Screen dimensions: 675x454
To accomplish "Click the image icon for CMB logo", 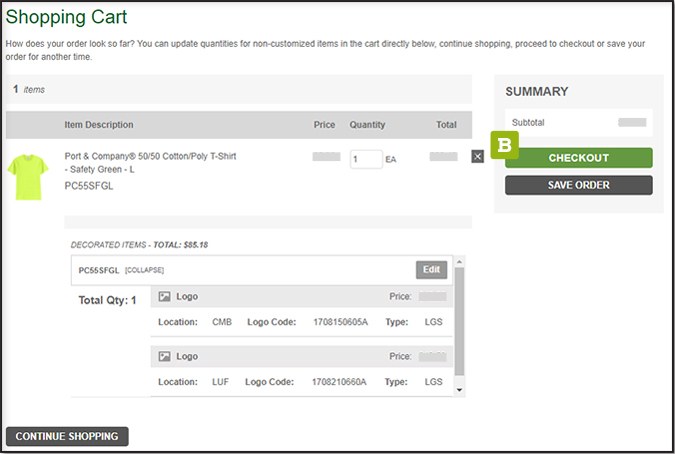I will click(165, 297).
